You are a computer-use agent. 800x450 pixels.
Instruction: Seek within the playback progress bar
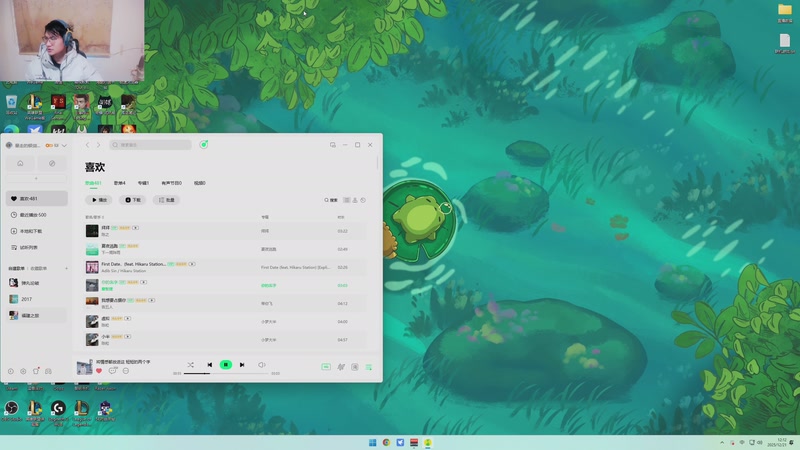226,373
